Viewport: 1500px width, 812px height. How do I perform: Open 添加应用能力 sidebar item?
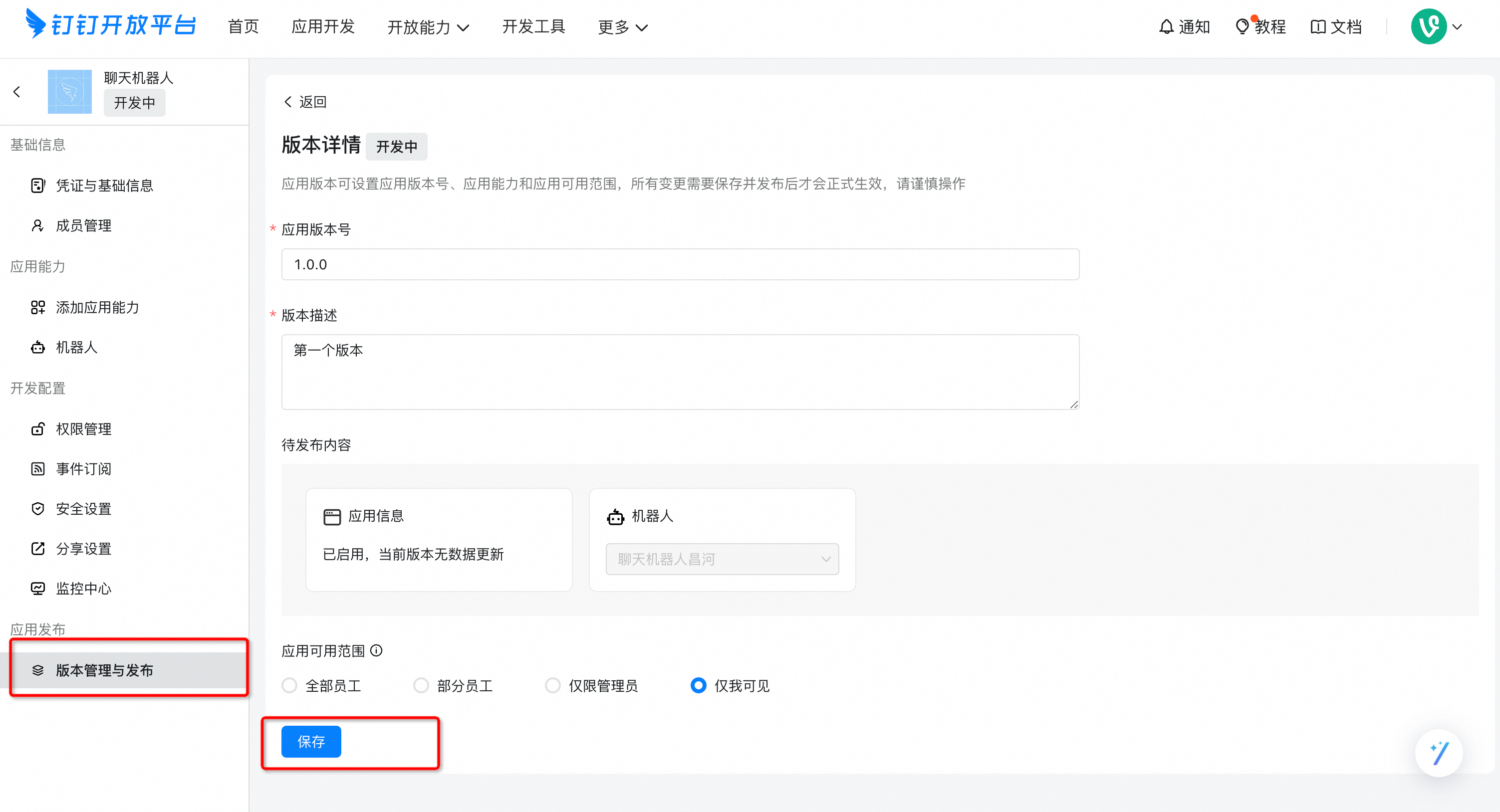tap(125, 307)
